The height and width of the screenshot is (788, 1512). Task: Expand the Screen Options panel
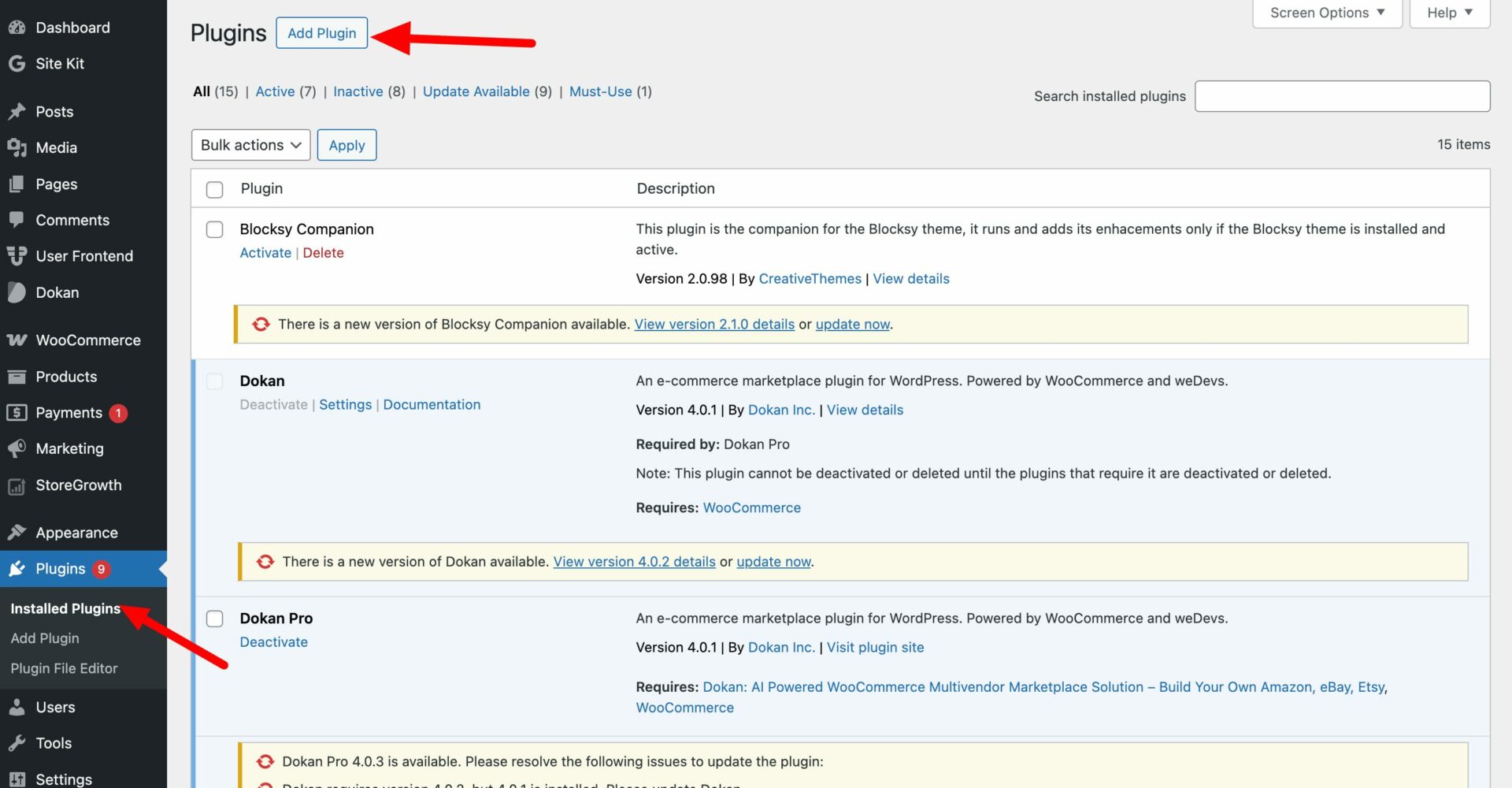pyautogui.click(x=1327, y=13)
